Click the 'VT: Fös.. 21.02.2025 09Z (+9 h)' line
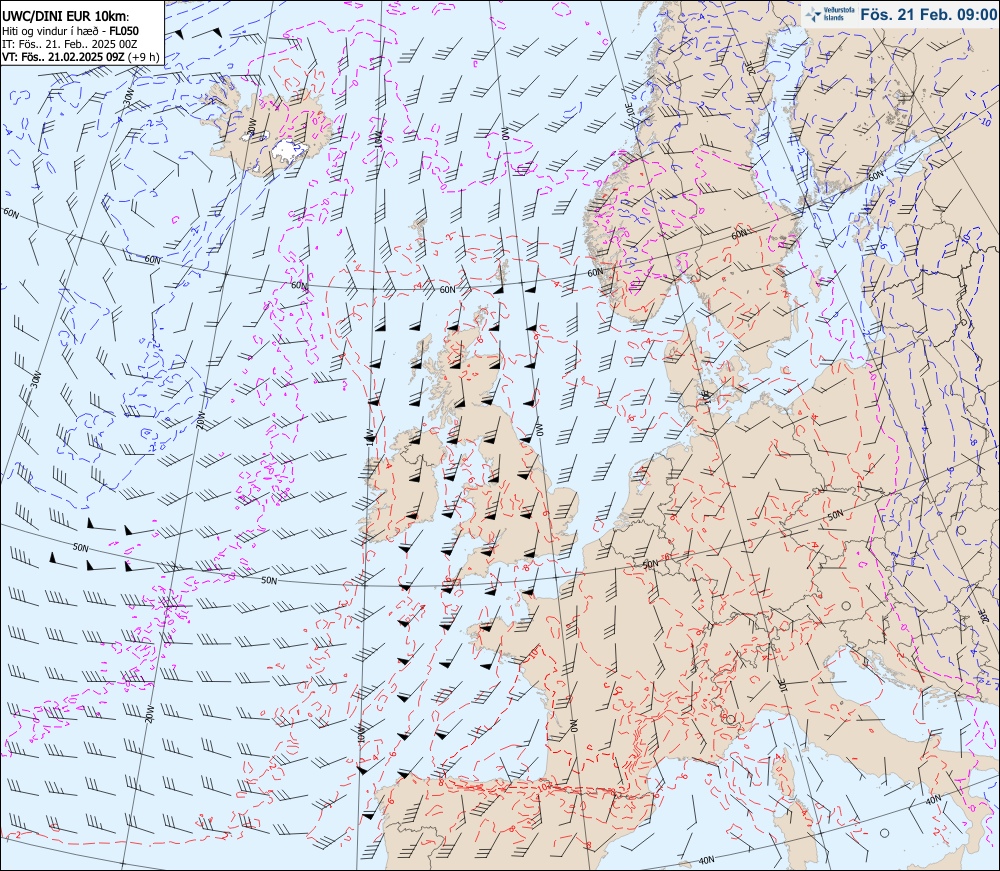The image size is (1000, 871). click(80, 57)
